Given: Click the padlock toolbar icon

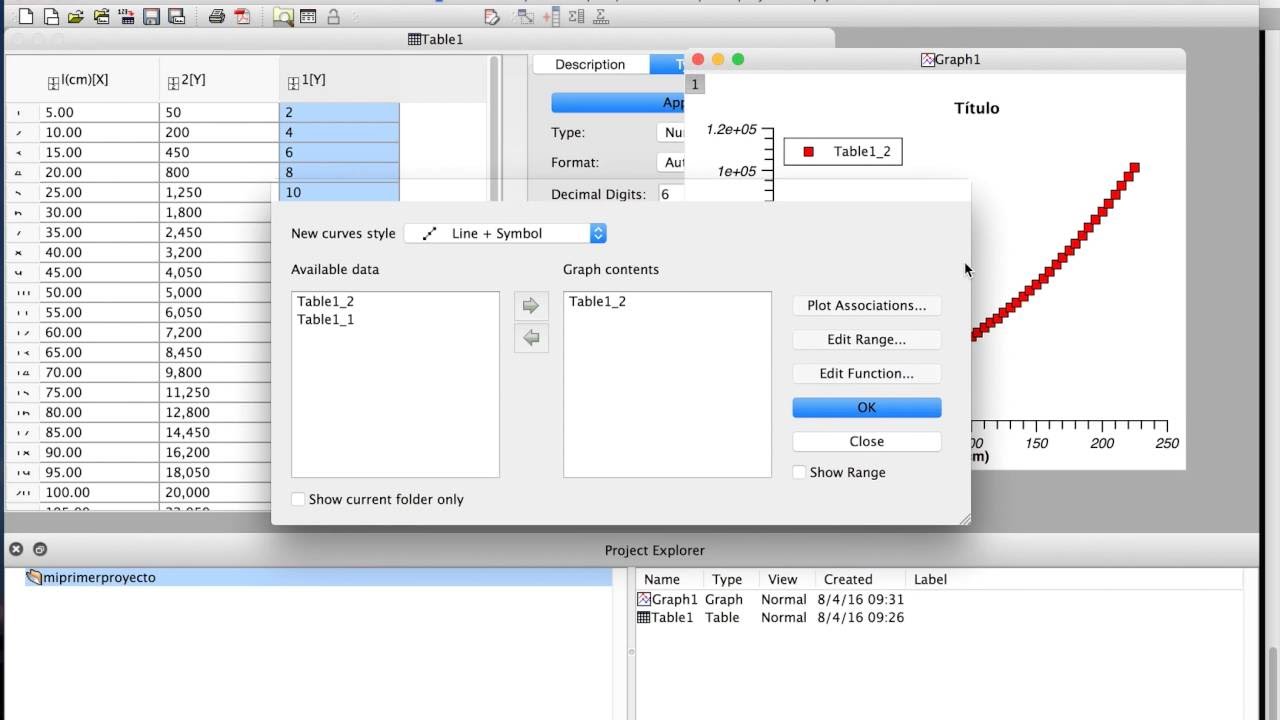Looking at the screenshot, I should point(333,16).
